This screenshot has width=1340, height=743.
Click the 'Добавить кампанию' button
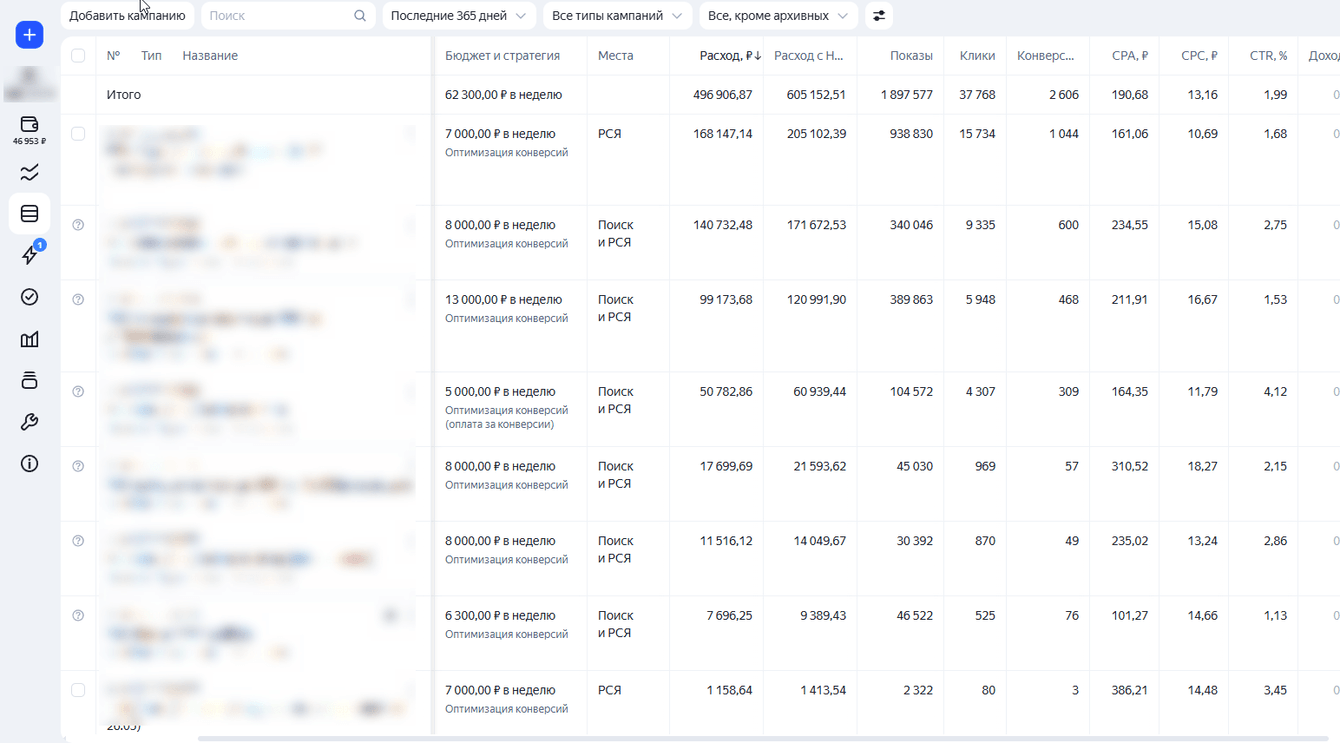pos(127,16)
